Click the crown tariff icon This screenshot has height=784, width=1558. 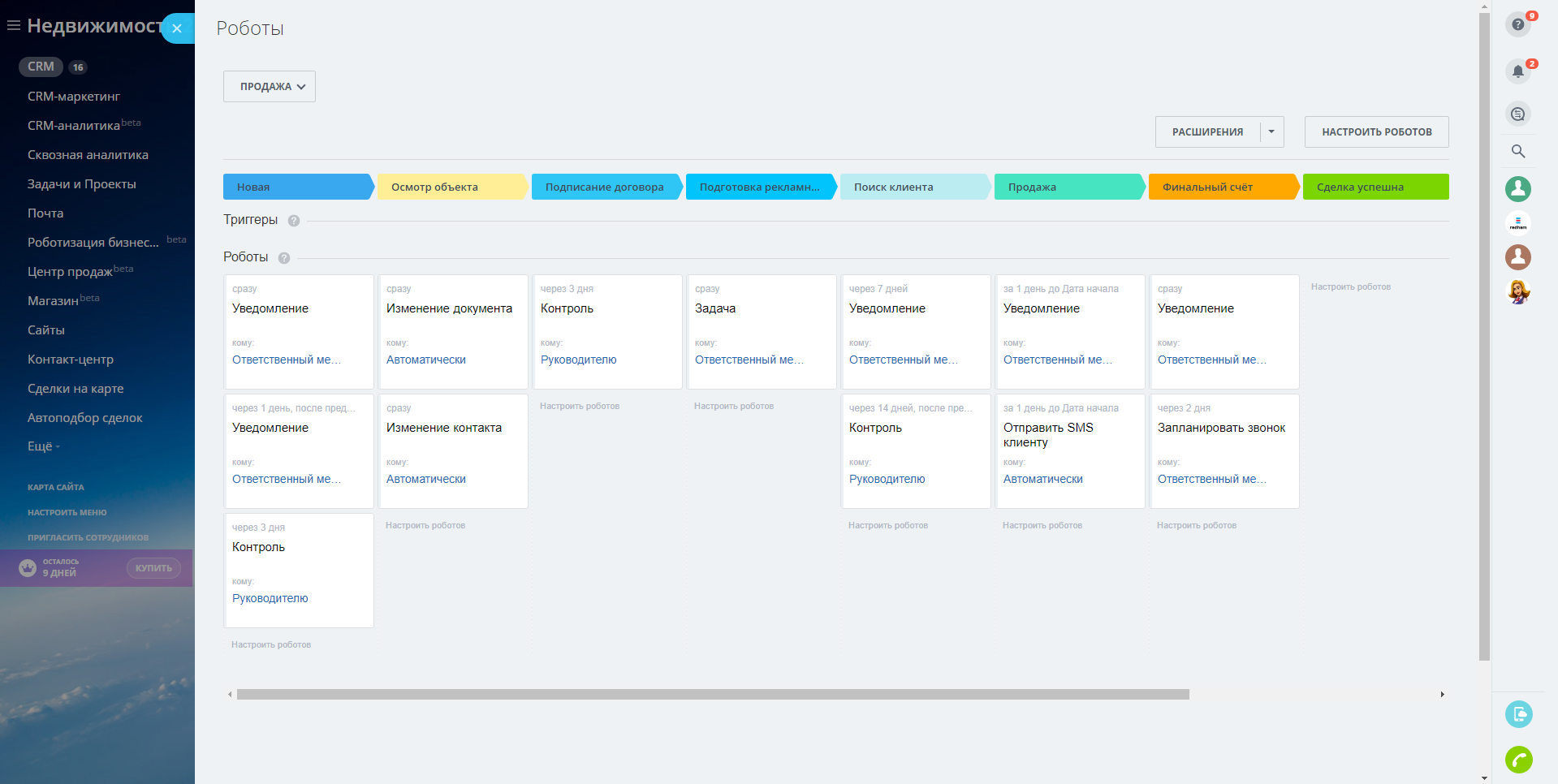pos(28,568)
